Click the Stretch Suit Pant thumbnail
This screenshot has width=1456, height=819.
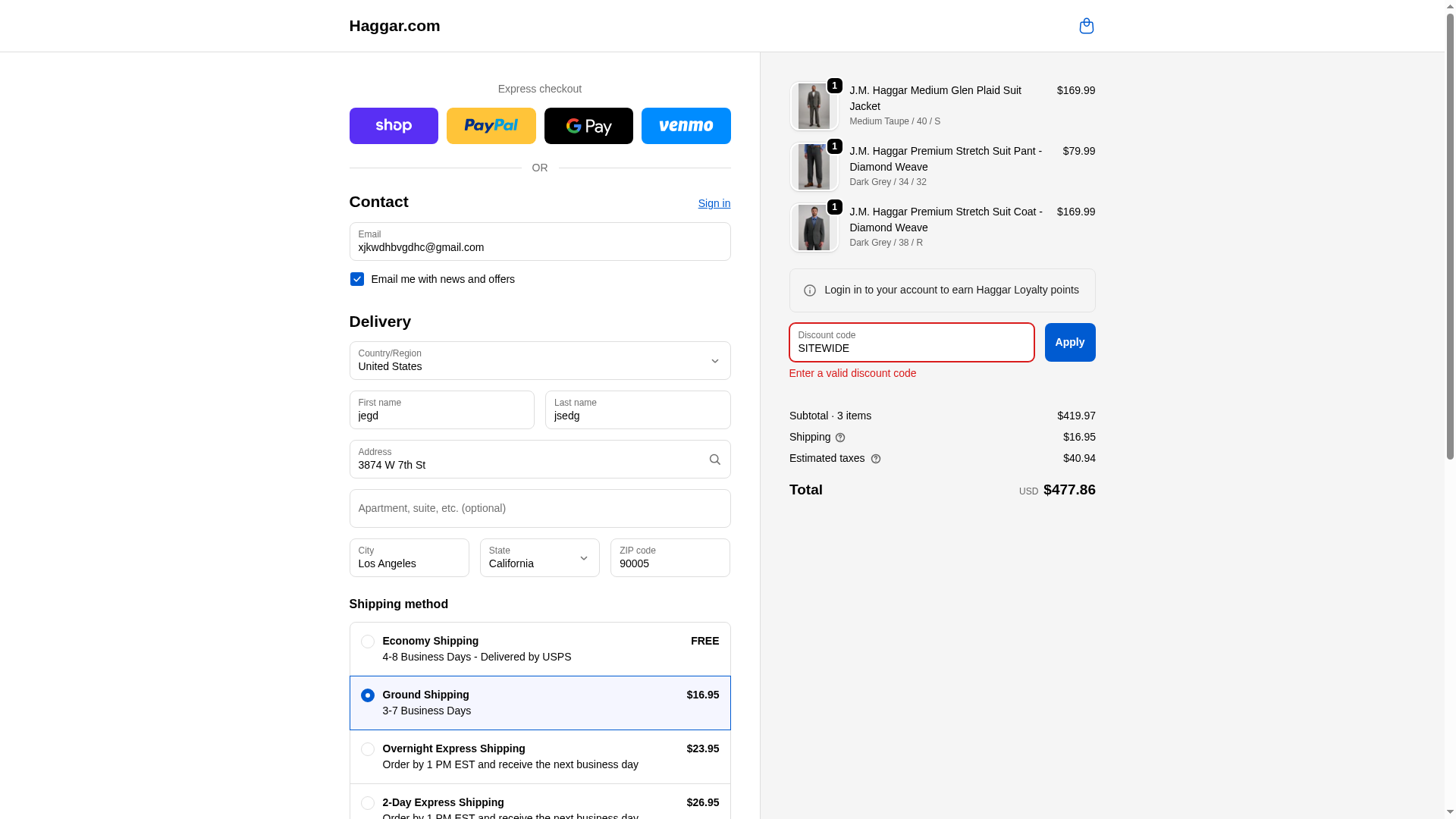pos(814,167)
